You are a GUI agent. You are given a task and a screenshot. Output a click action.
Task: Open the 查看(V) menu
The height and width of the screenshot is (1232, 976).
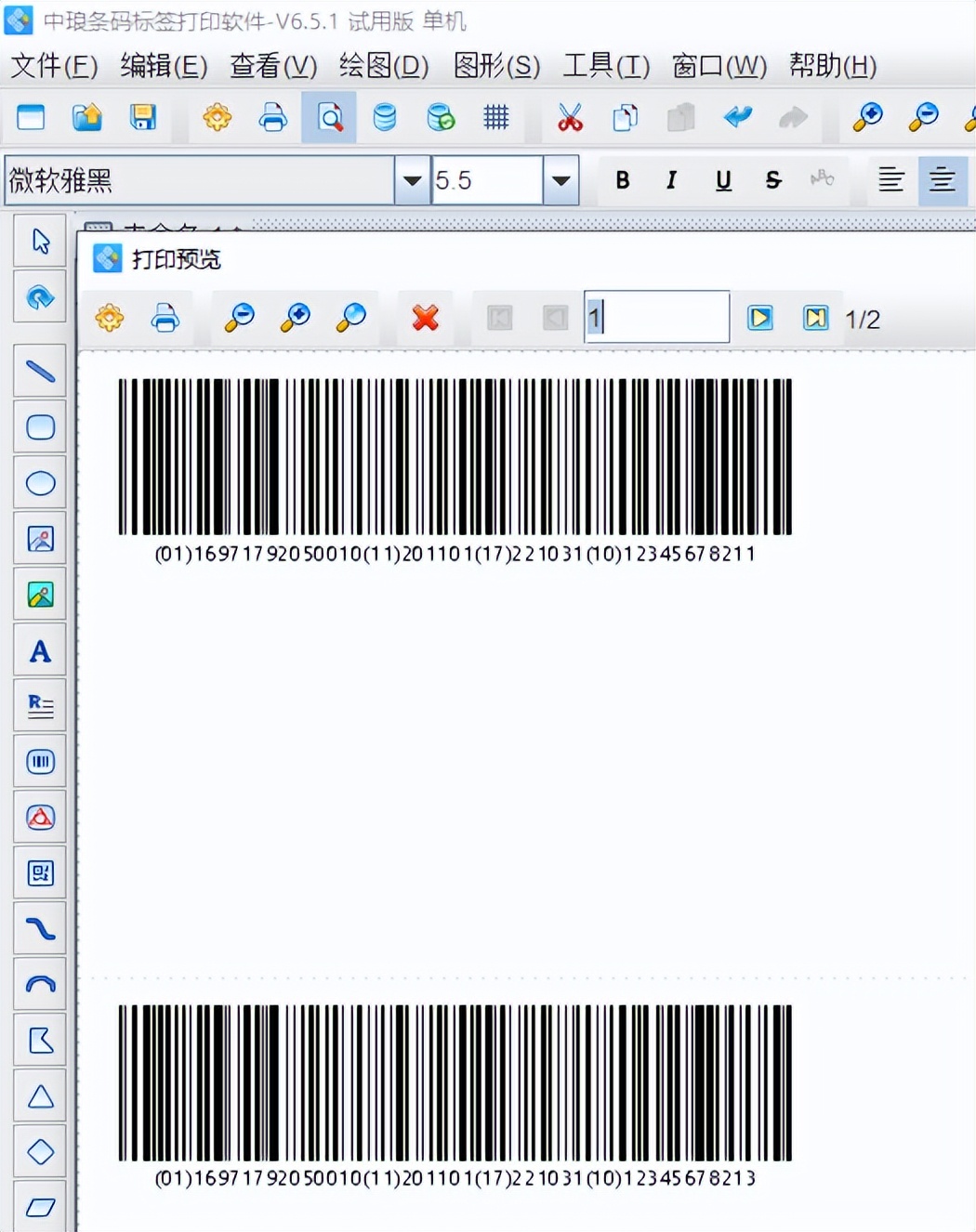(x=273, y=66)
